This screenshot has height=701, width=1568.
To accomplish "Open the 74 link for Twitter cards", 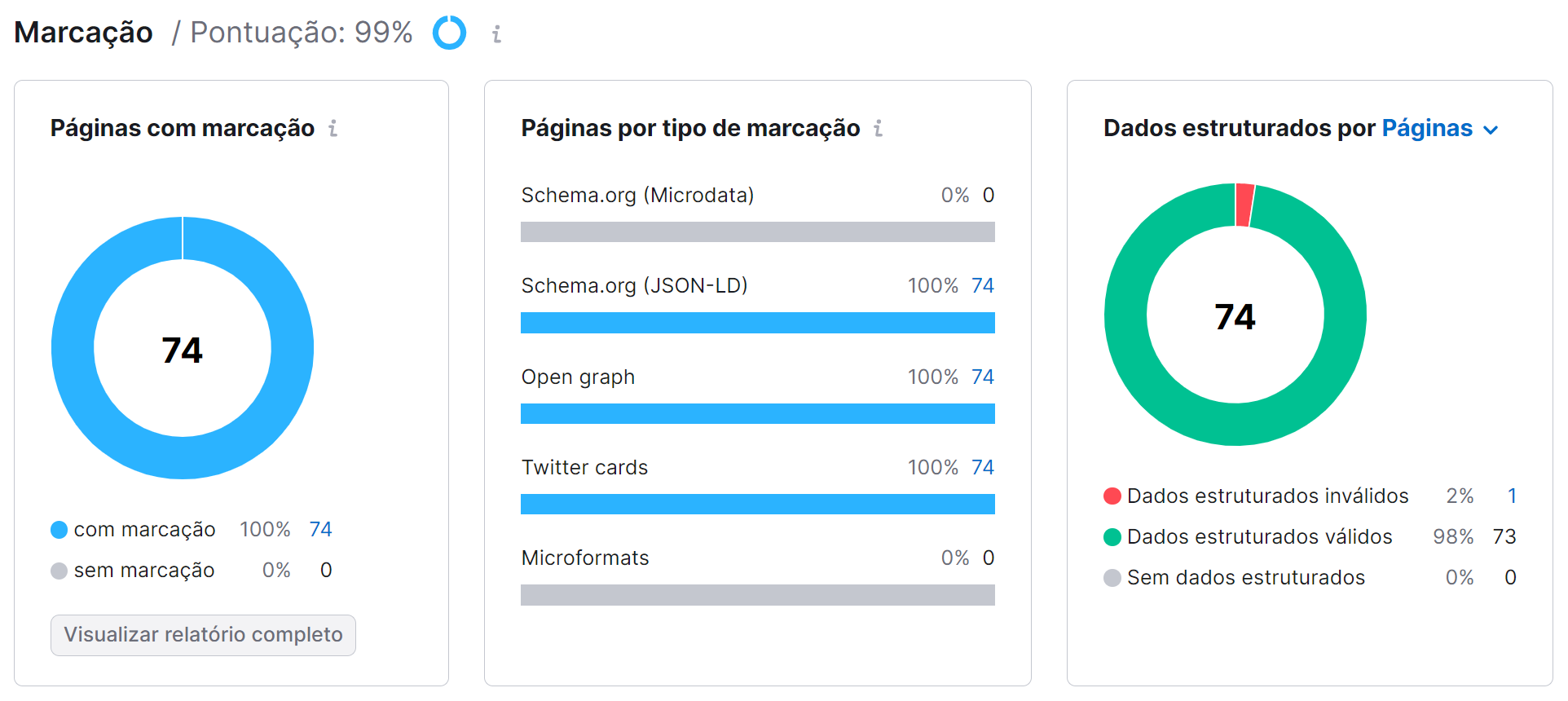I will click(982, 467).
